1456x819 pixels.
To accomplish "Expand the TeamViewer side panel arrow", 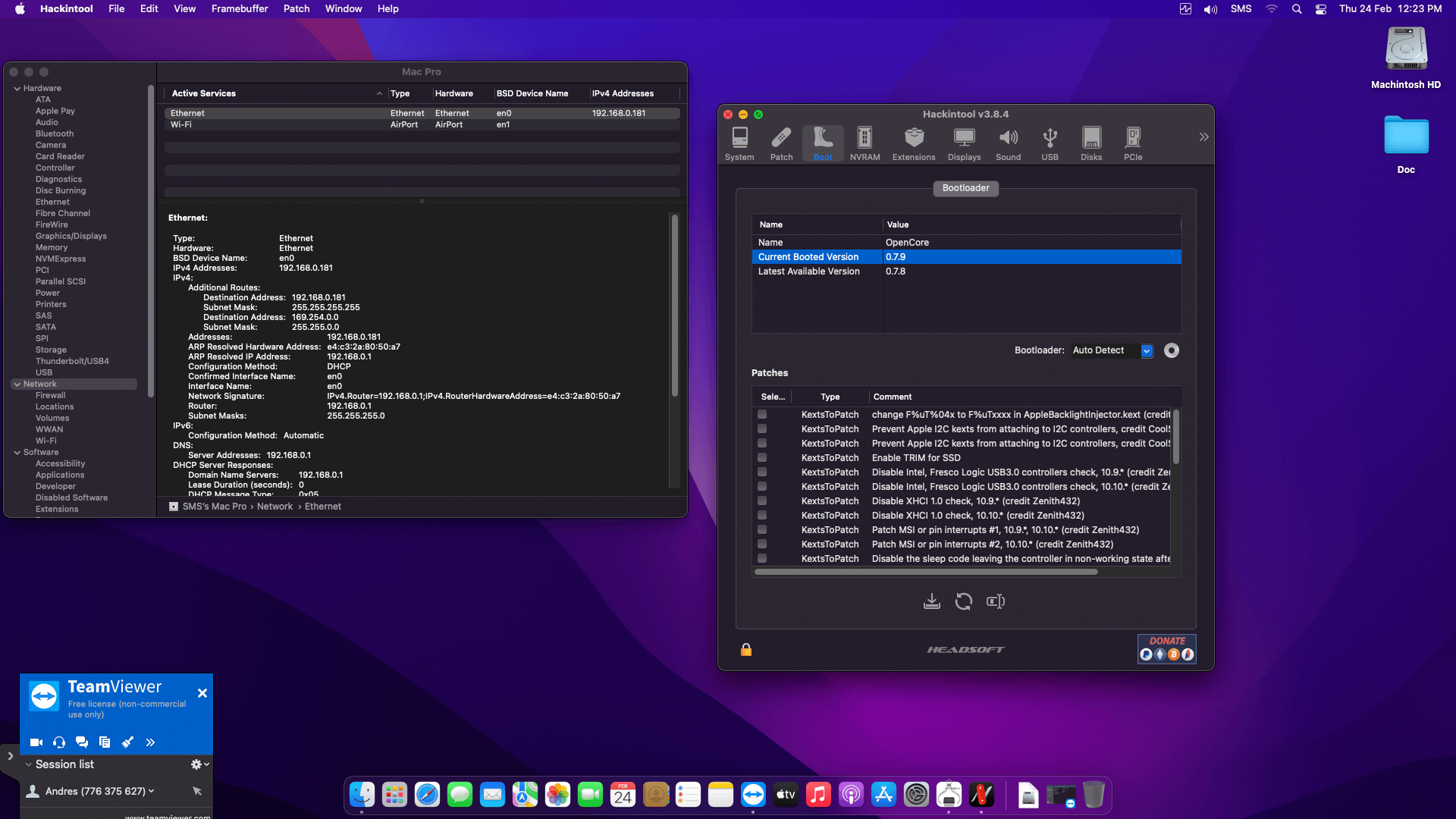I will pos(10,756).
